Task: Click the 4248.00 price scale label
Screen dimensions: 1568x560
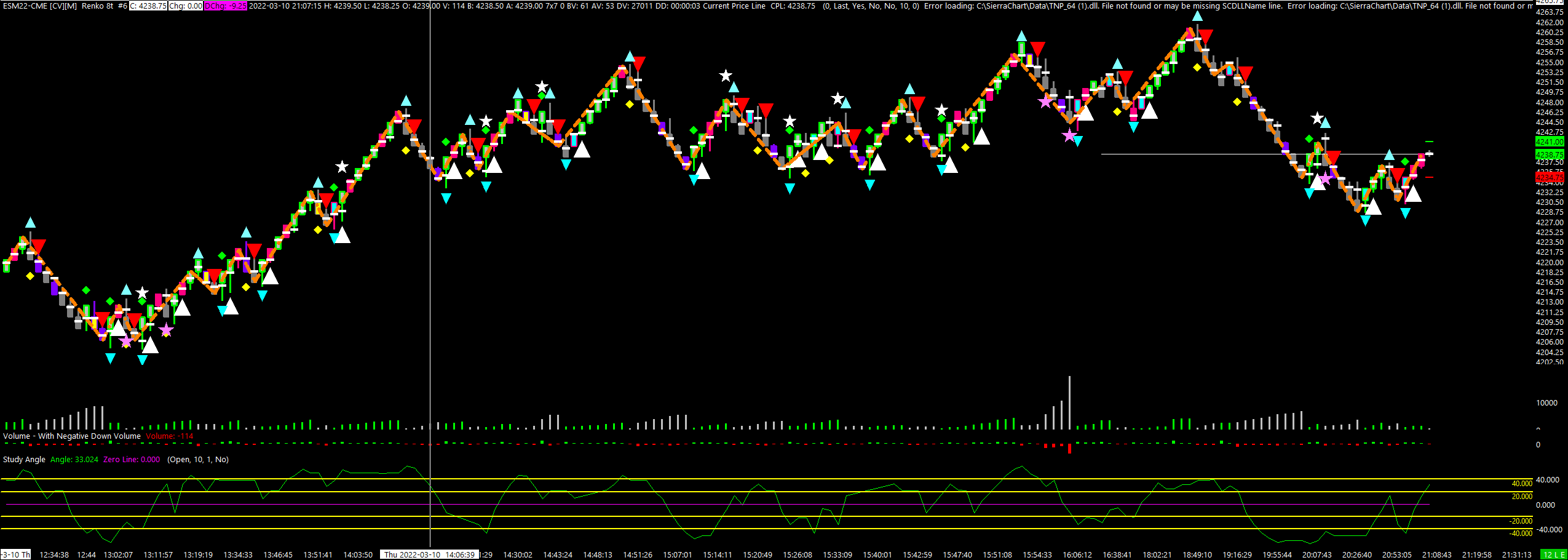Action: click(x=1550, y=102)
